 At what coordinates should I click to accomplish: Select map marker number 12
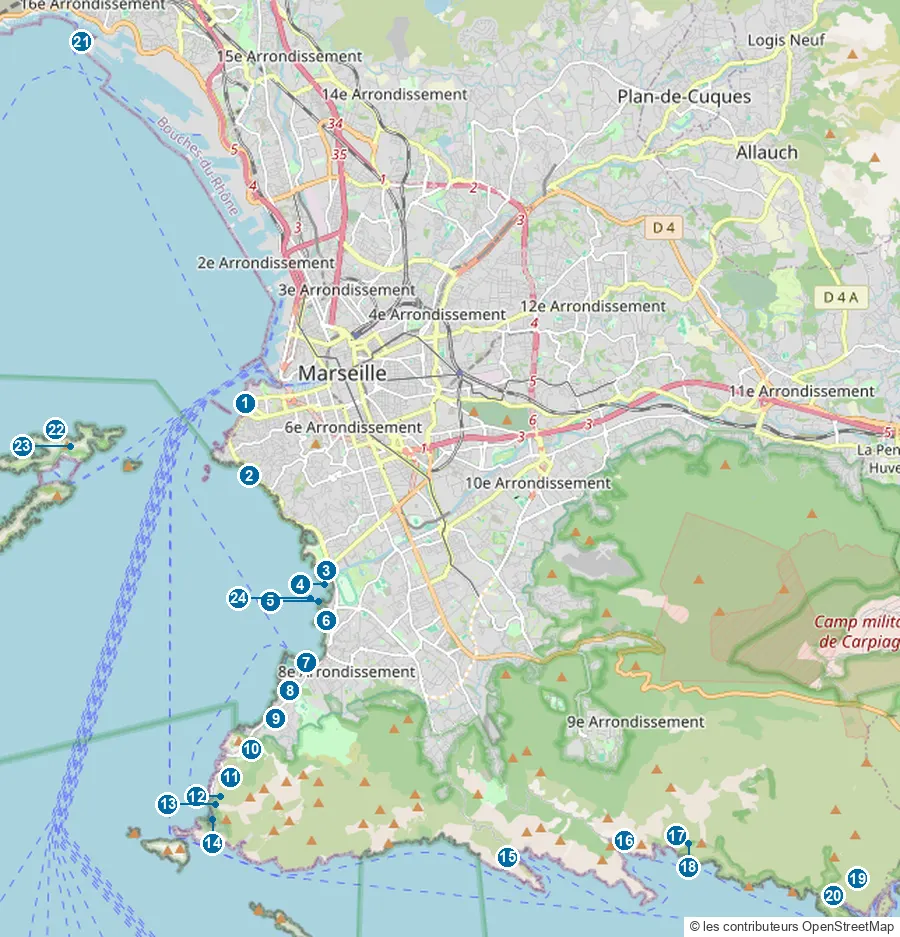[x=197, y=796]
